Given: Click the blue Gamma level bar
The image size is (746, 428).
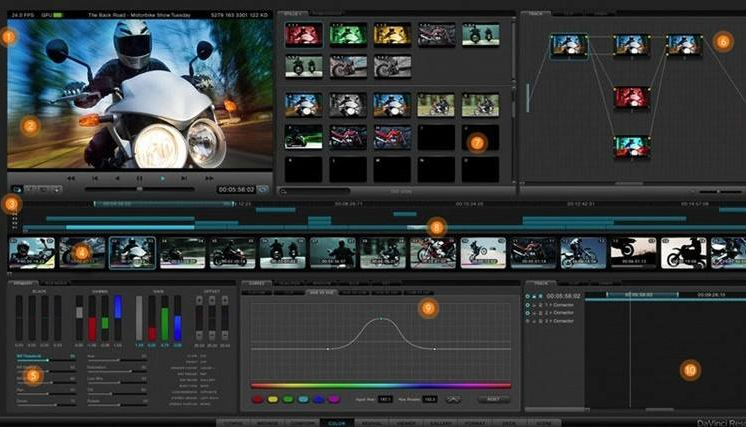Looking at the screenshot, I should pyautogui.click(x=118, y=307).
